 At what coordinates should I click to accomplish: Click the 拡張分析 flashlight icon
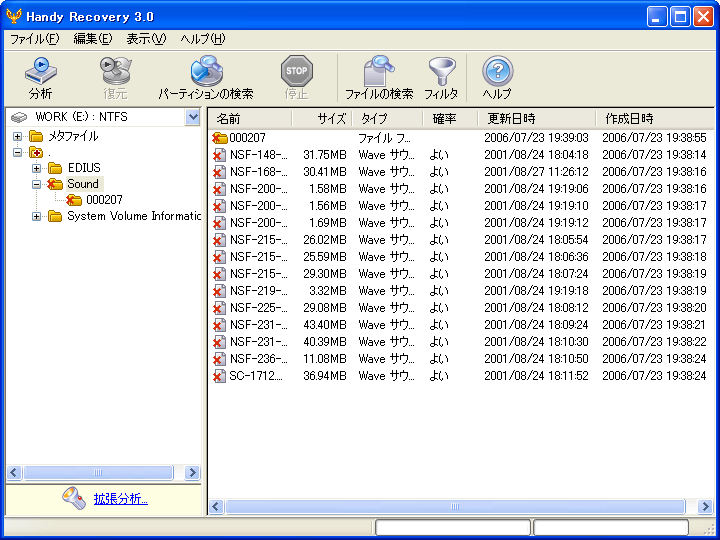point(74,499)
